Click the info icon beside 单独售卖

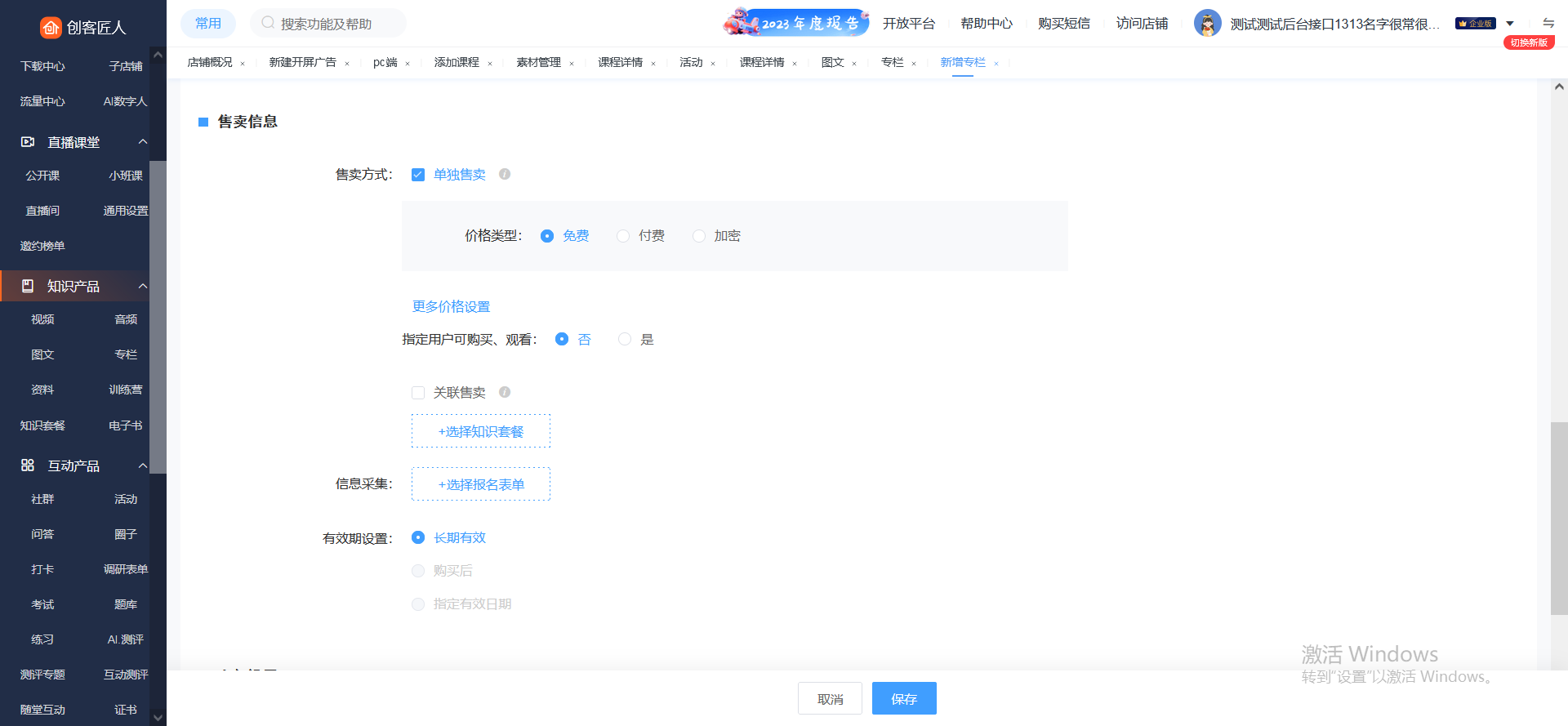click(x=505, y=174)
